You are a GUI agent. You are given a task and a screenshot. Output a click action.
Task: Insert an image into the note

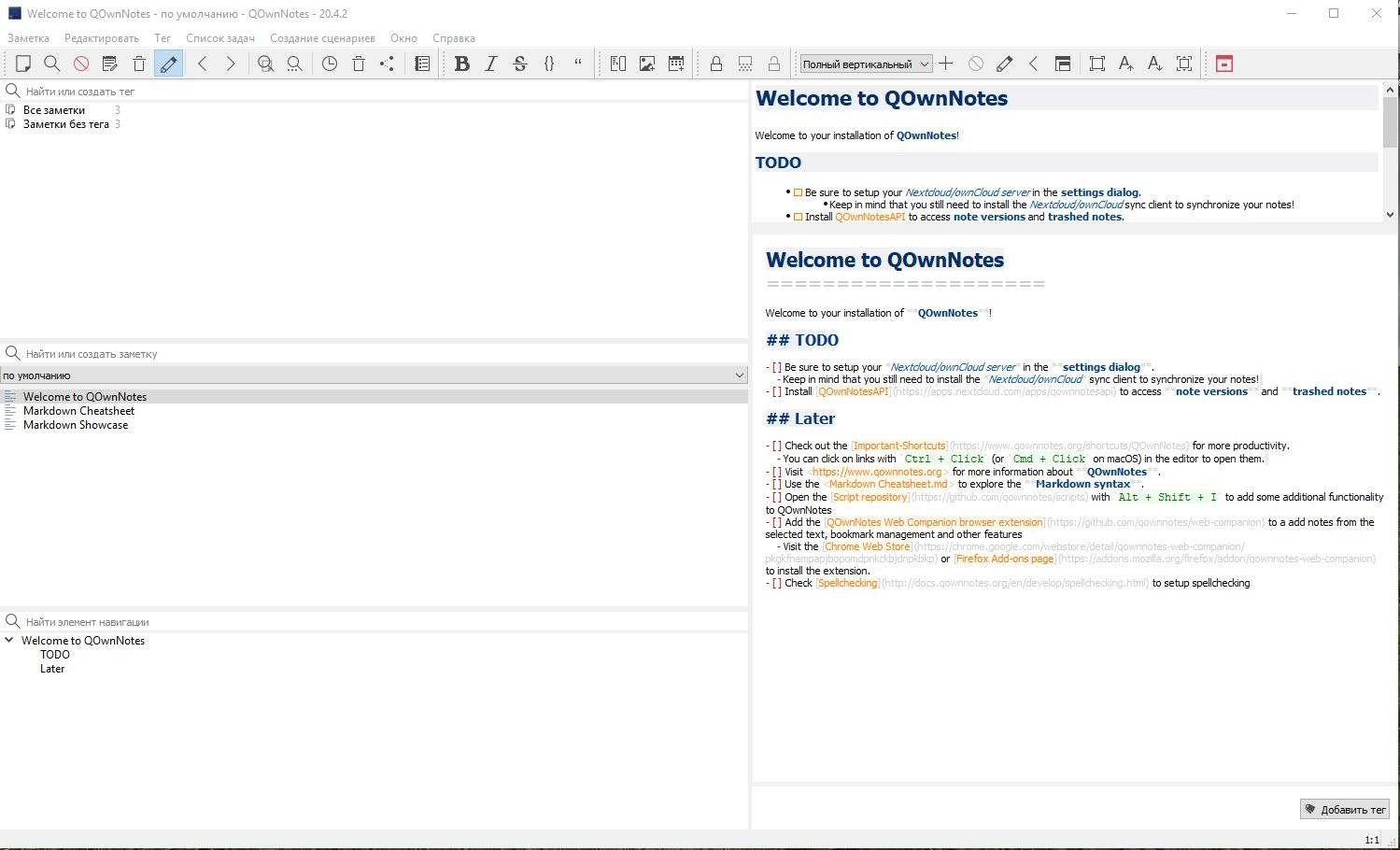pyautogui.click(x=647, y=64)
